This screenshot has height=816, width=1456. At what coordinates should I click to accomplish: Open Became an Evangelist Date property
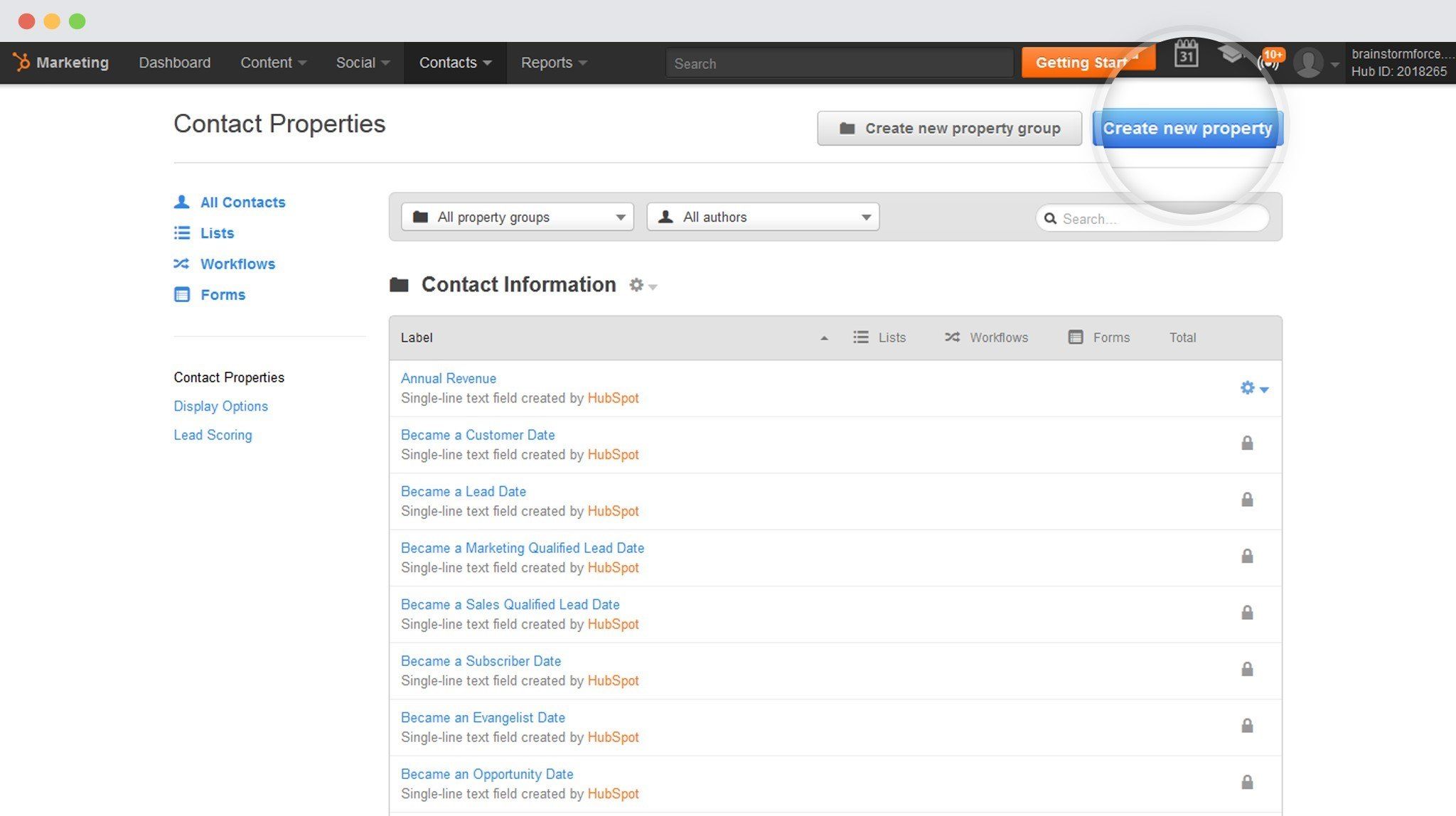[483, 717]
